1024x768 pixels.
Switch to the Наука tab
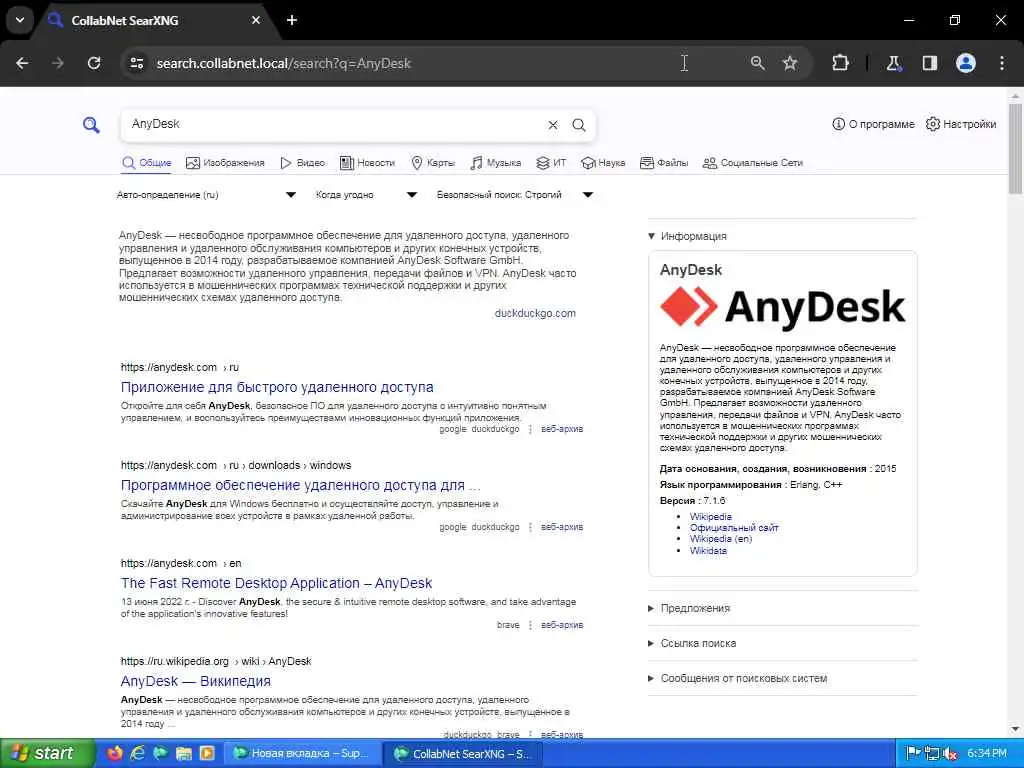[x=603, y=163]
